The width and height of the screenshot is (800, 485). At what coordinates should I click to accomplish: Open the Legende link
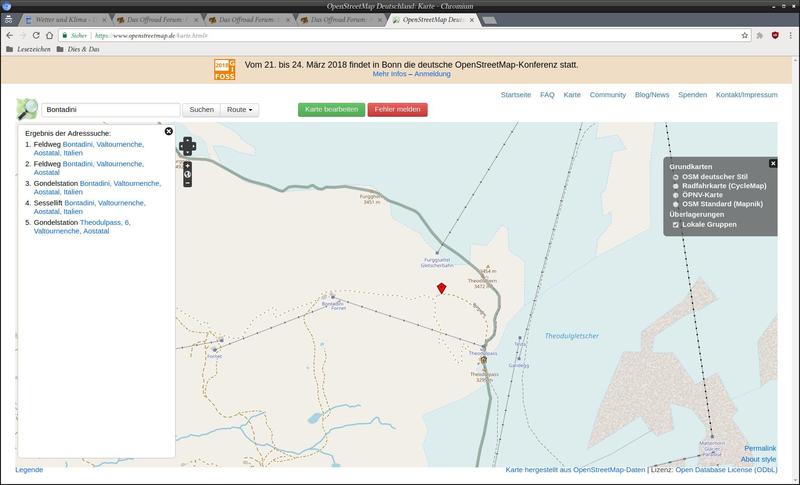pyautogui.click(x=29, y=470)
